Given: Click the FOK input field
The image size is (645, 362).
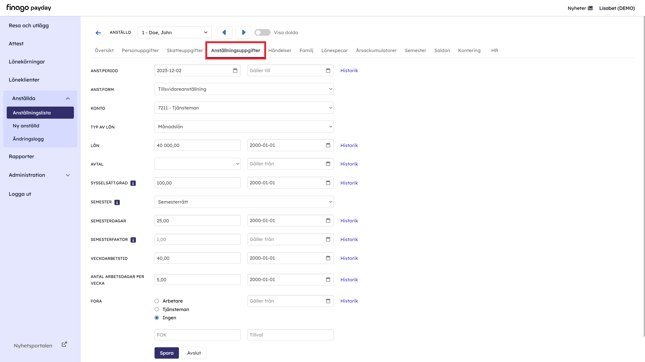Looking at the screenshot, I should pos(197,335).
